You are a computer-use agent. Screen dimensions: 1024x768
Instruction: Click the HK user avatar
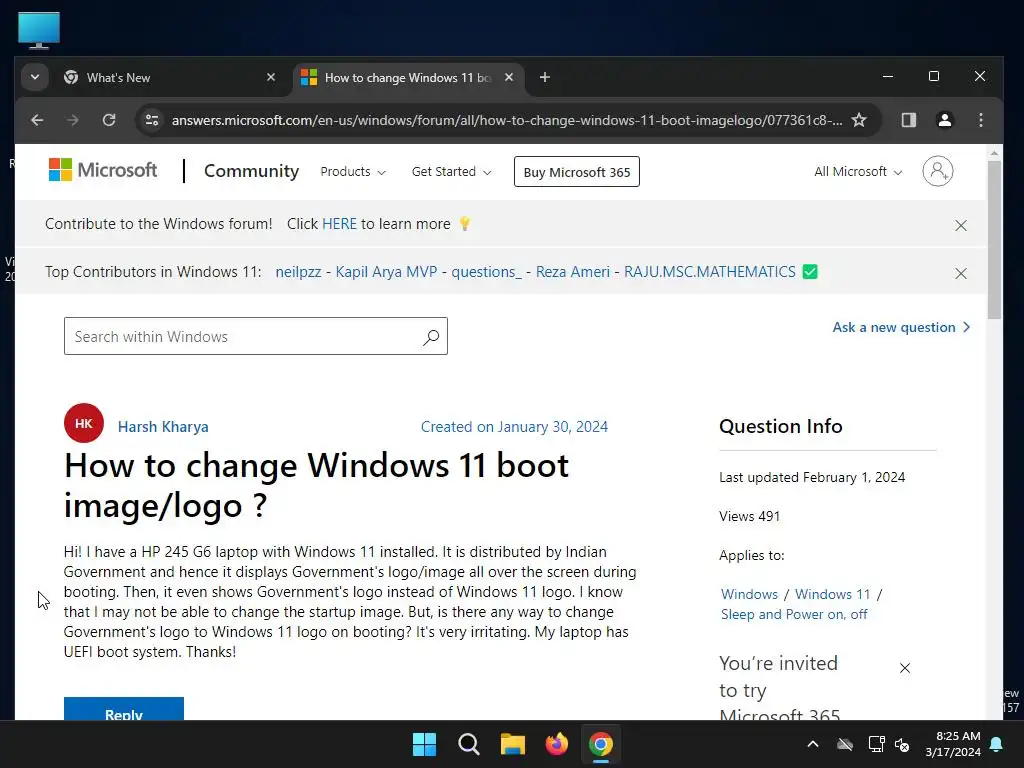point(84,423)
